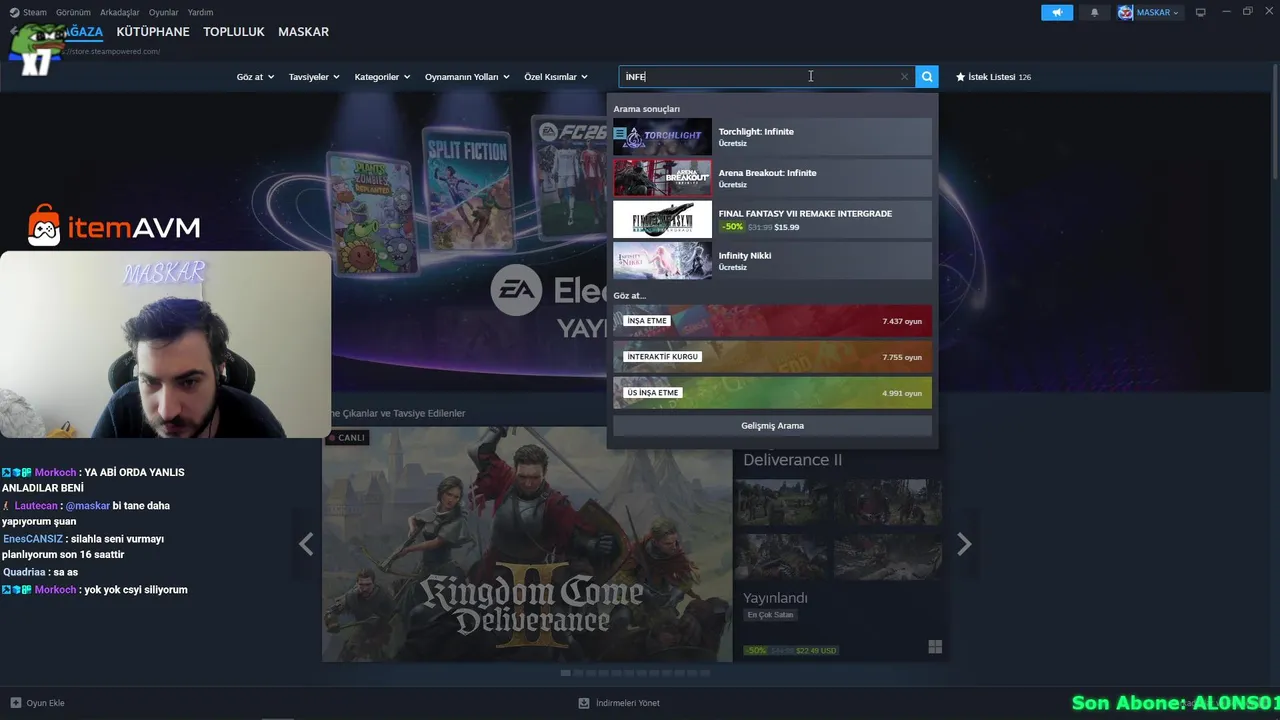Open the Yardım menu
This screenshot has width=1280, height=720.
tap(200, 12)
